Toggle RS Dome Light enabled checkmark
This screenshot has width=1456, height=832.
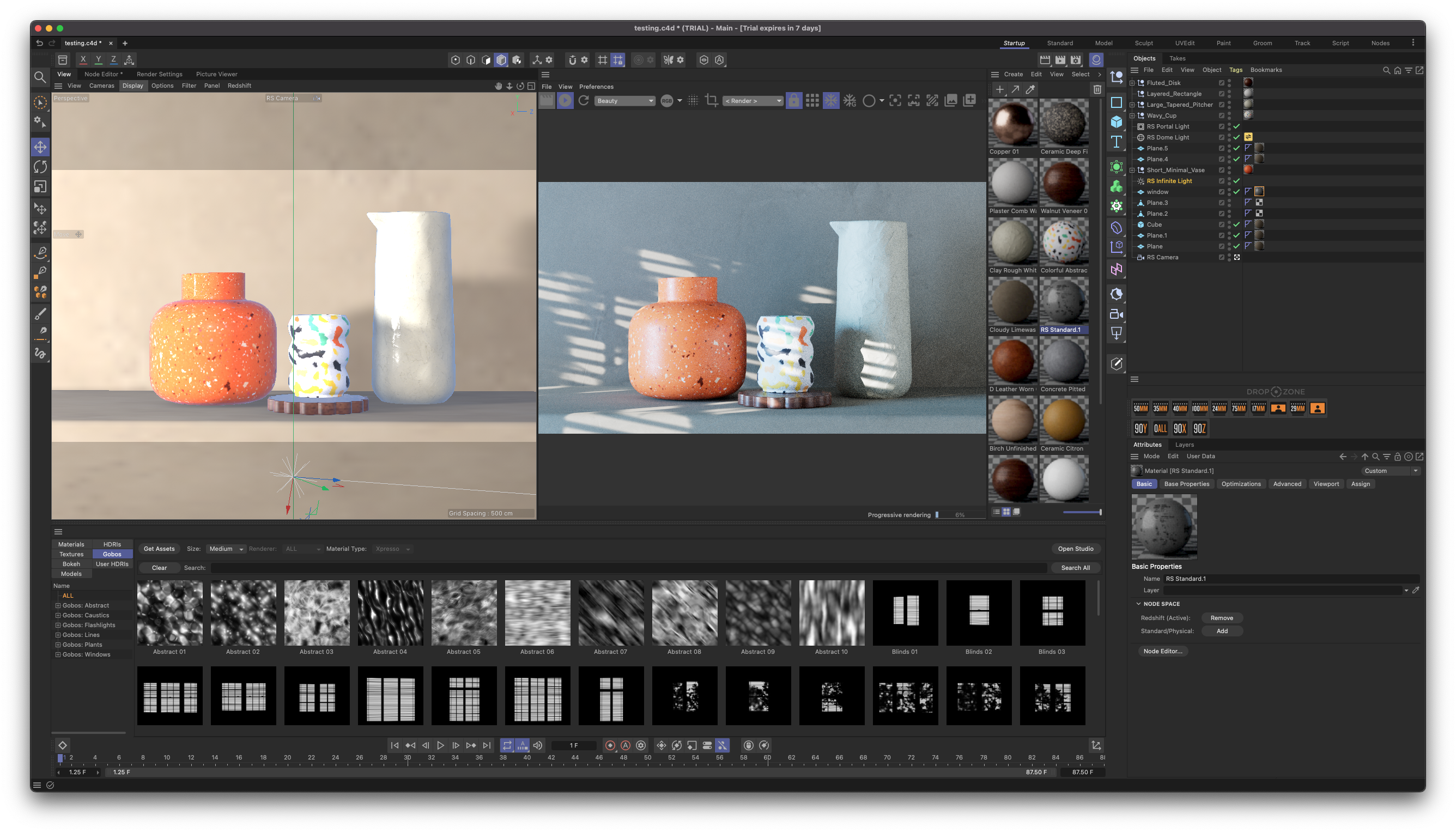1236,137
